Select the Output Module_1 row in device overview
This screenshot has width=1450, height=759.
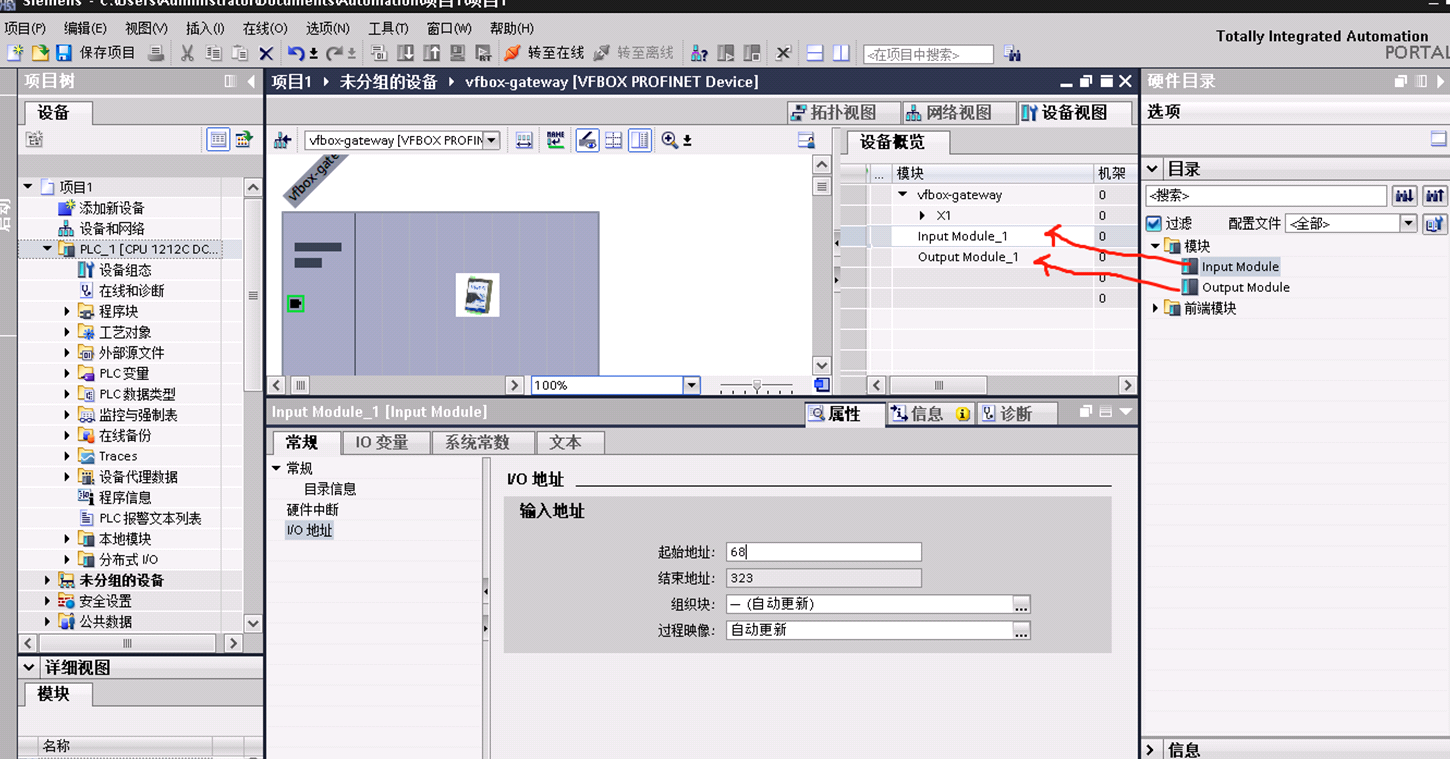pyautogui.click(x=968, y=257)
